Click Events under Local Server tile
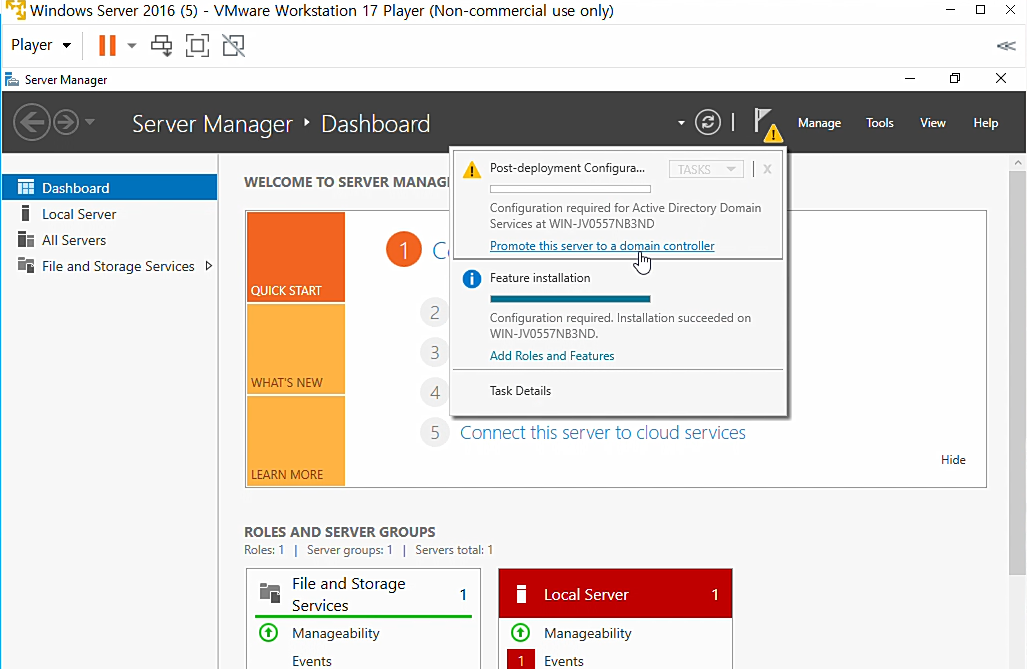The image size is (1027, 669). pos(563,661)
